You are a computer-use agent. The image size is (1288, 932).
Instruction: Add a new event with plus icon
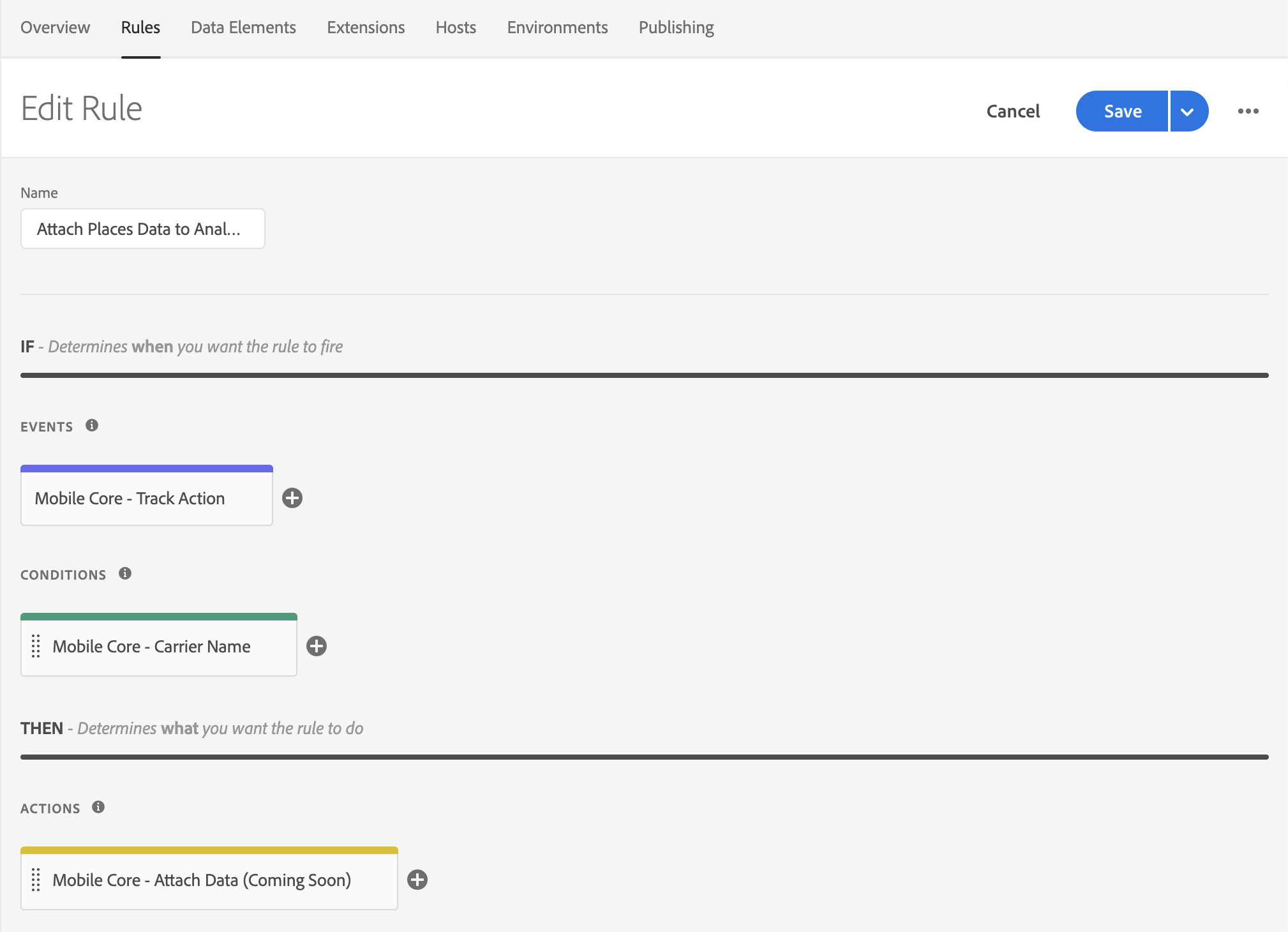click(292, 498)
